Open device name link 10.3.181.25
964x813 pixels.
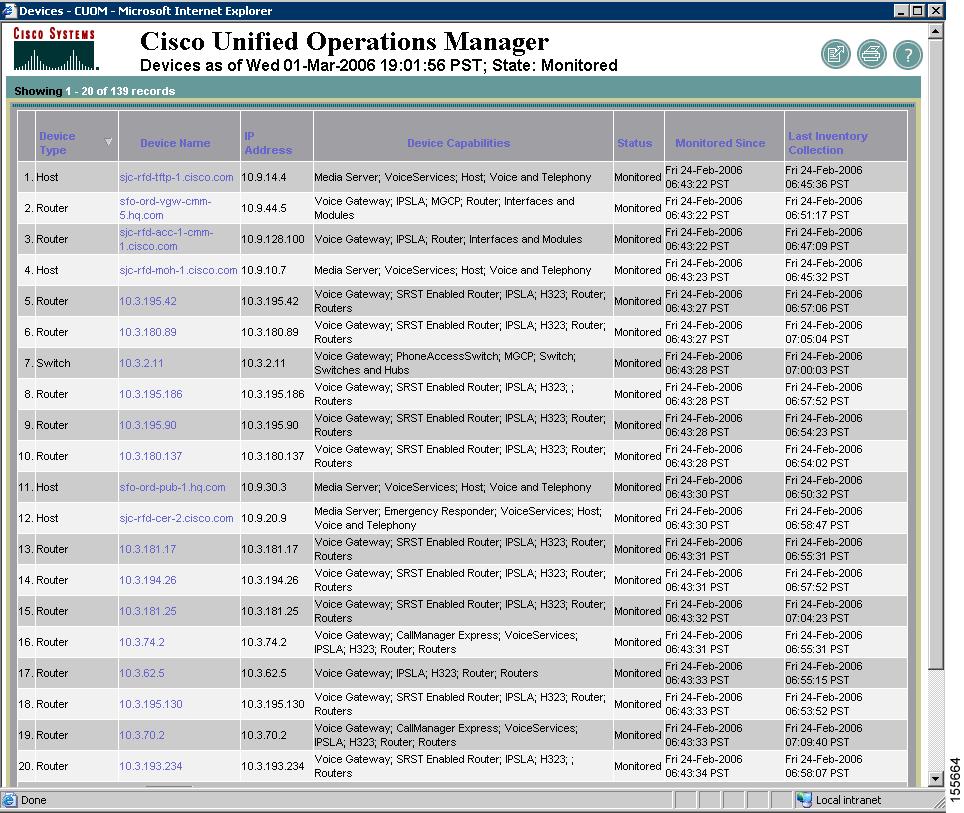click(148, 611)
